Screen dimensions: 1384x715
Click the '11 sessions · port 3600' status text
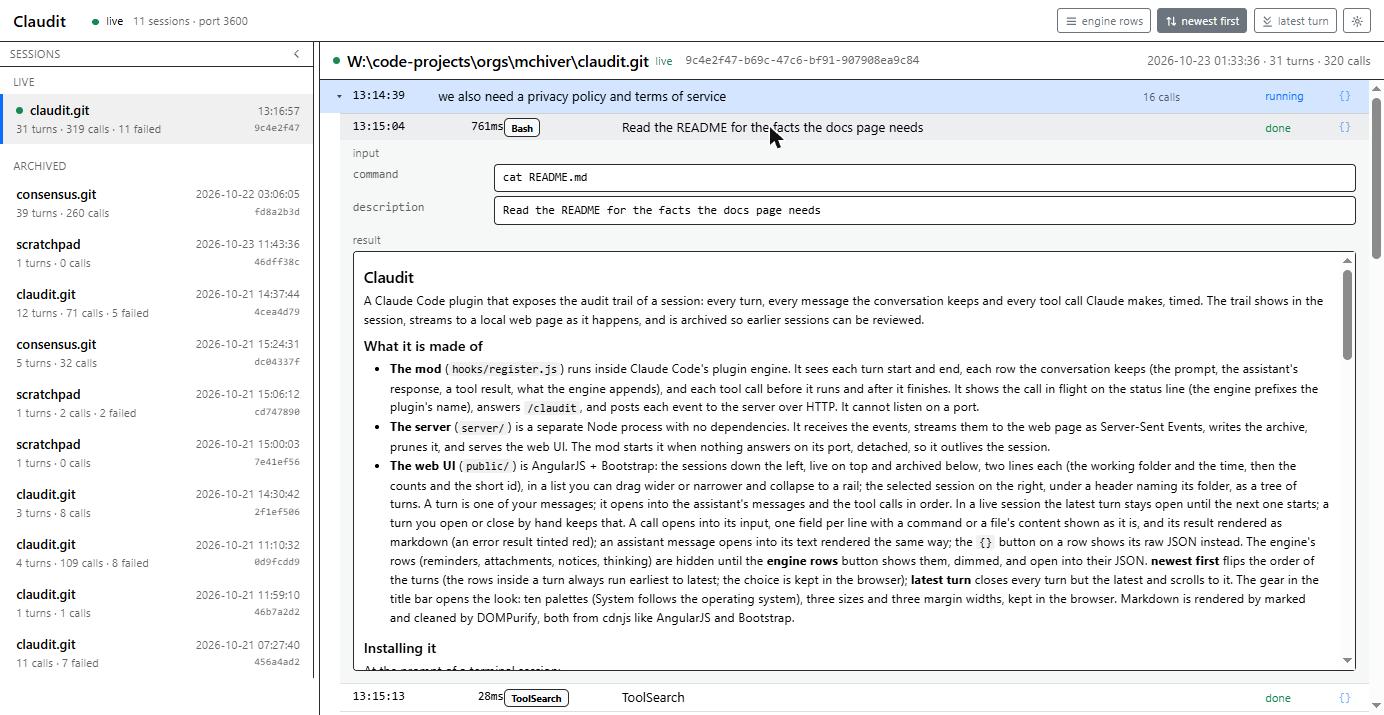tap(190, 21)
